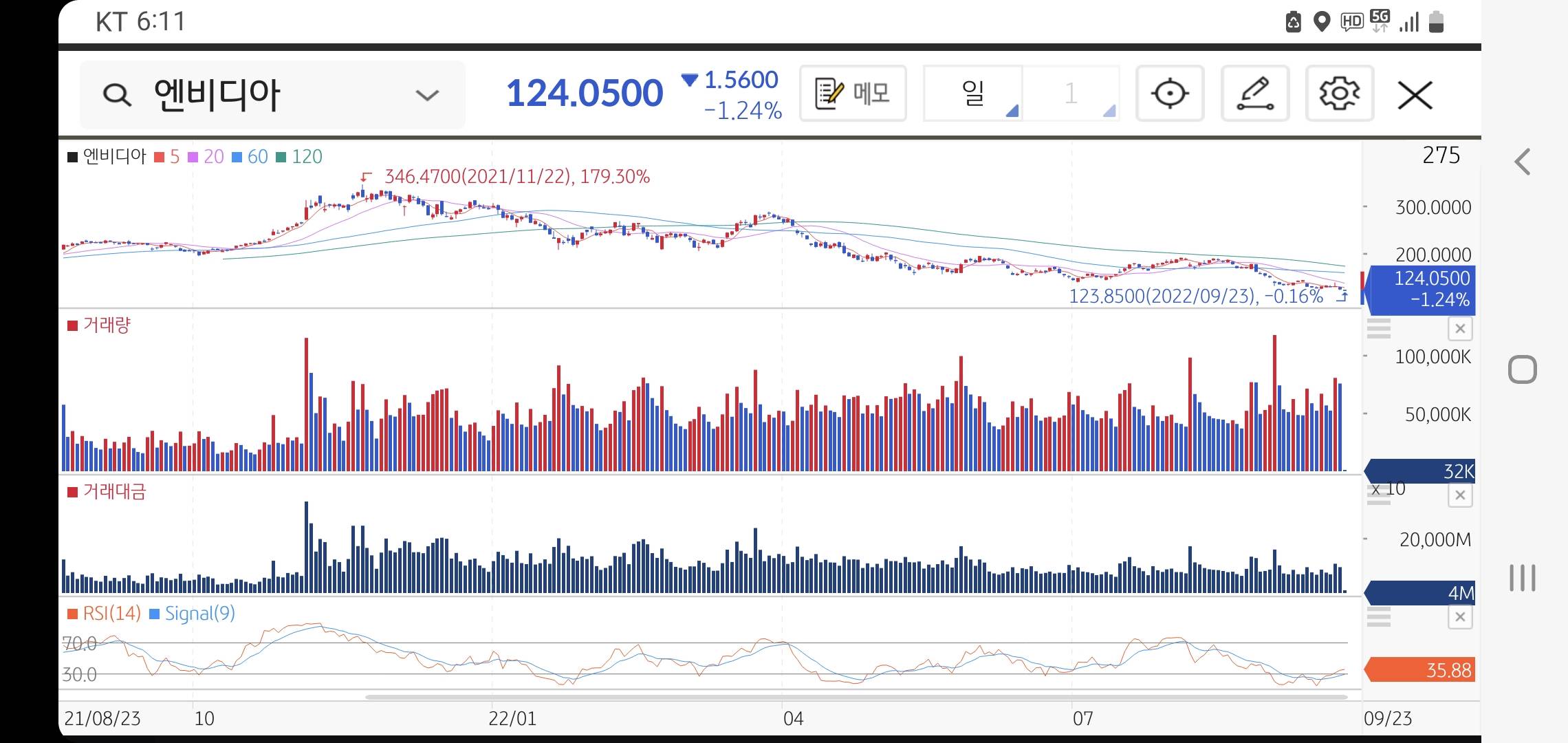Remove the 거래대금 panel
This screenshot has width=1568, height=743.
coord(1460,495)
